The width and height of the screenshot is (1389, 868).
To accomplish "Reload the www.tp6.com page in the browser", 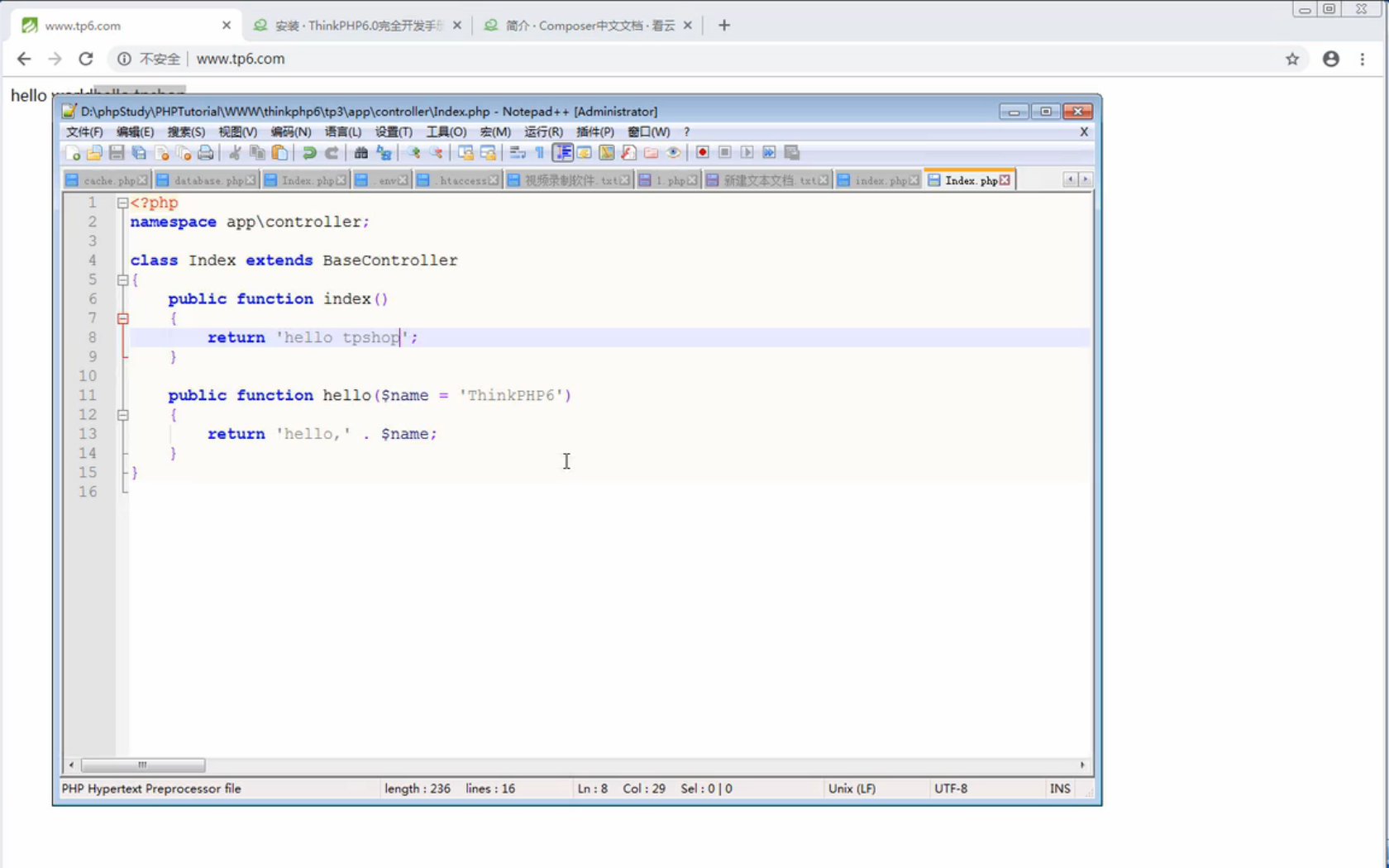I will [86, 59].
